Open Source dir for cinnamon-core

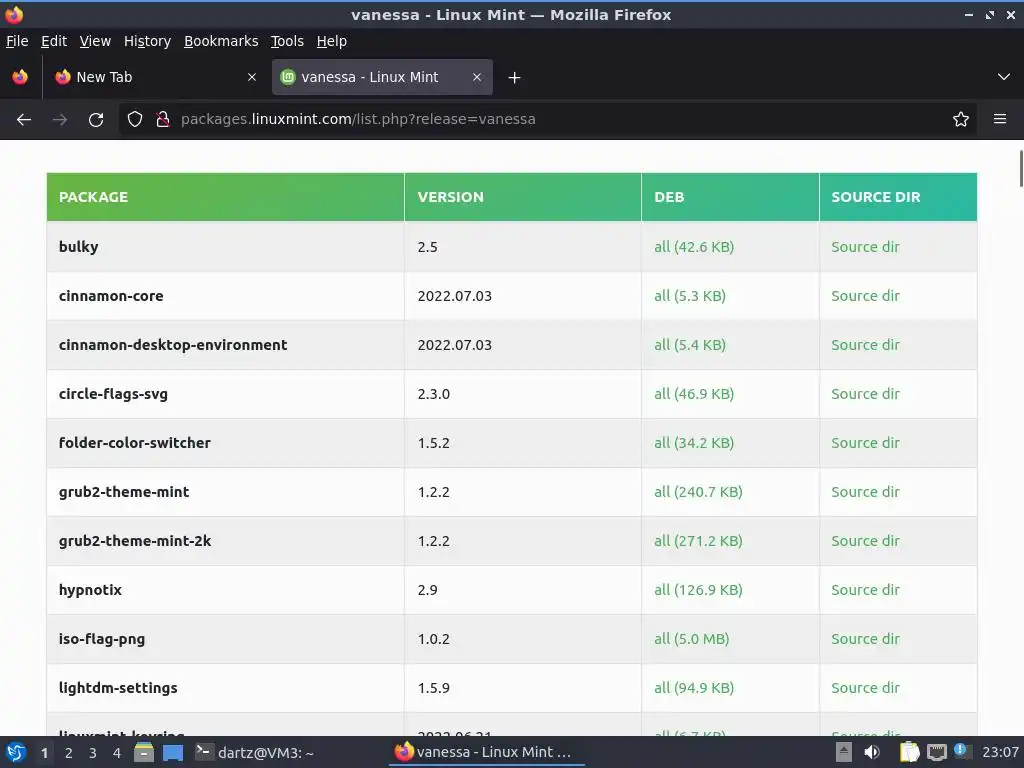865,296
